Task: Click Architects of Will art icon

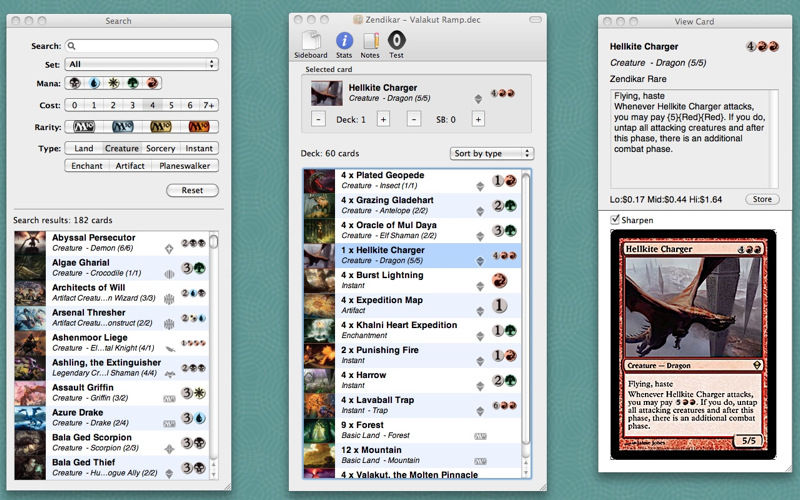Action: point(30,293)
